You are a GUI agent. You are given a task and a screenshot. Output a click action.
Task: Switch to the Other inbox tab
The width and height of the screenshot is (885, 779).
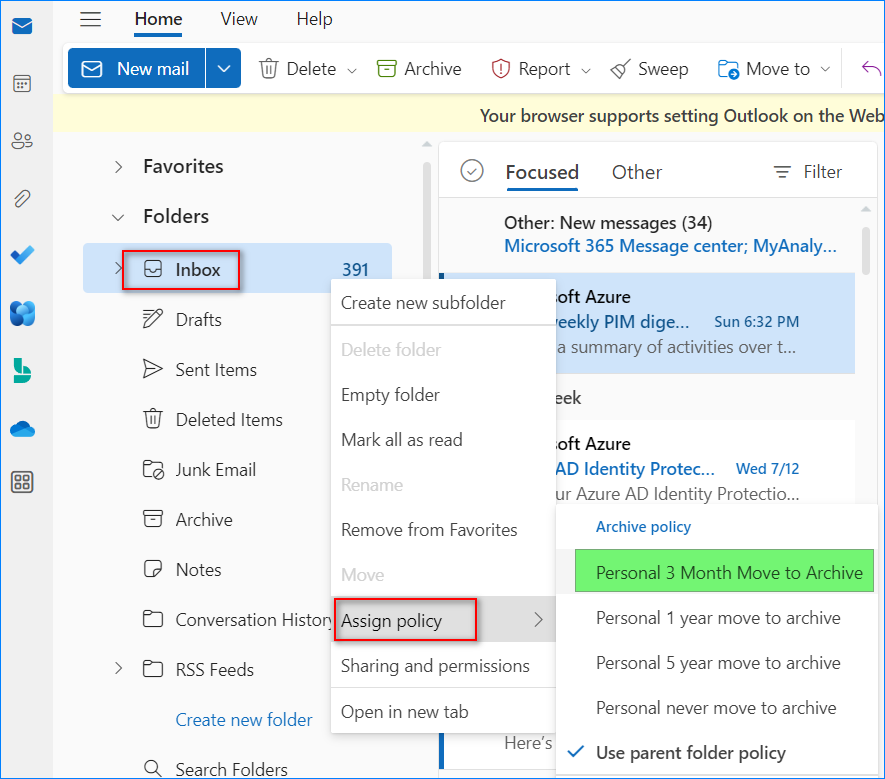click(637, 172)
